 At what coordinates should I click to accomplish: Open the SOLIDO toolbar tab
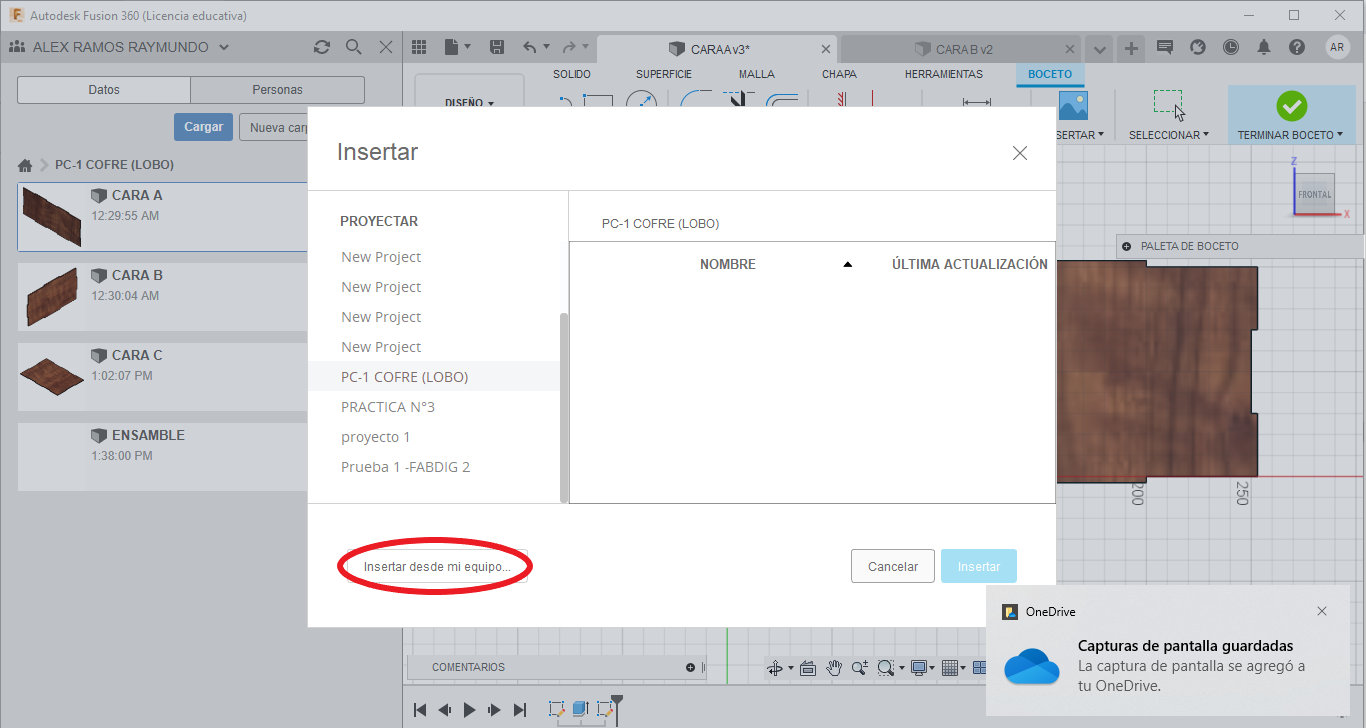572,74
